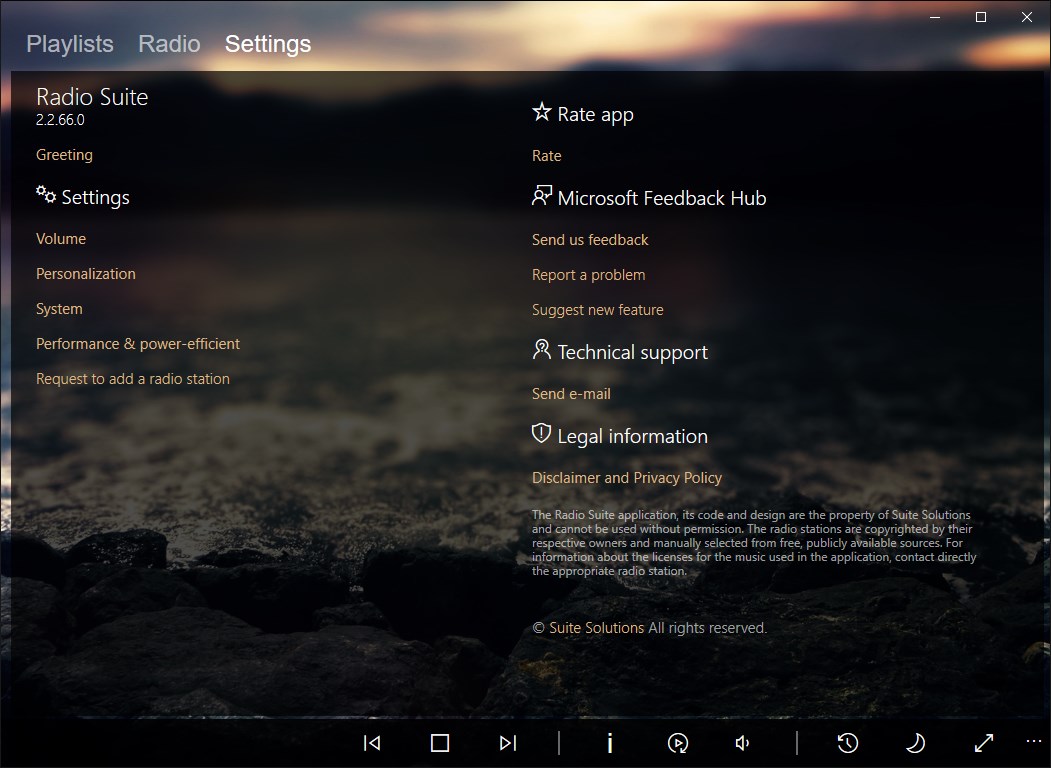Open Volume settings
The width and height of the screenshot is (1051, 768).
61,239
